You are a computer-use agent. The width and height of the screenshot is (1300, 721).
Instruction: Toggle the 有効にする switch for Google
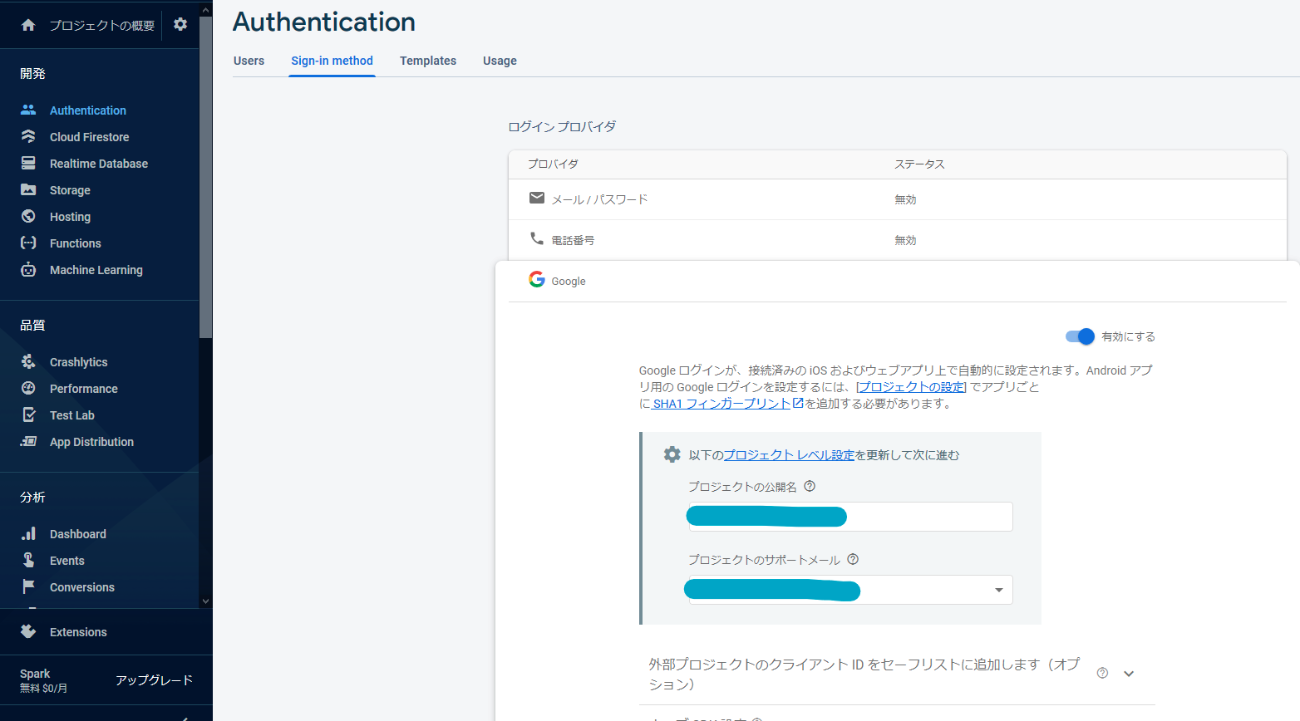(1080, 336)
